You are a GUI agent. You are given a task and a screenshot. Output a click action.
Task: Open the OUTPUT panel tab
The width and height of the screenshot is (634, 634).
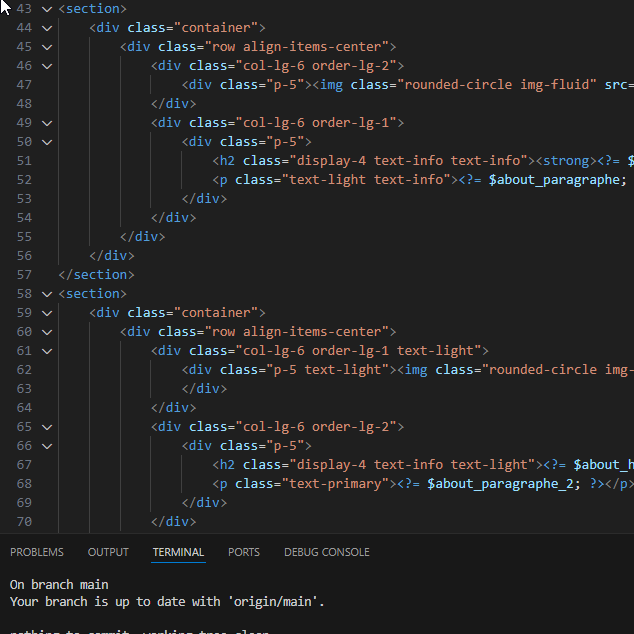click(108, 552)
